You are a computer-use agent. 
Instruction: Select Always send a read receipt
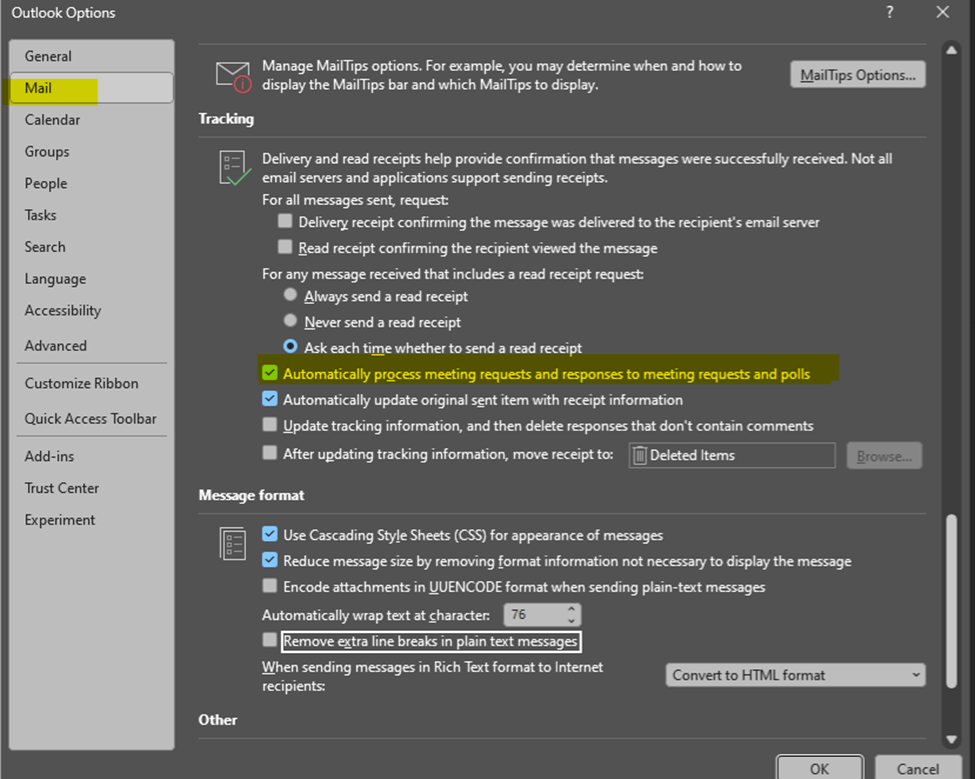[x=290, y=295]
